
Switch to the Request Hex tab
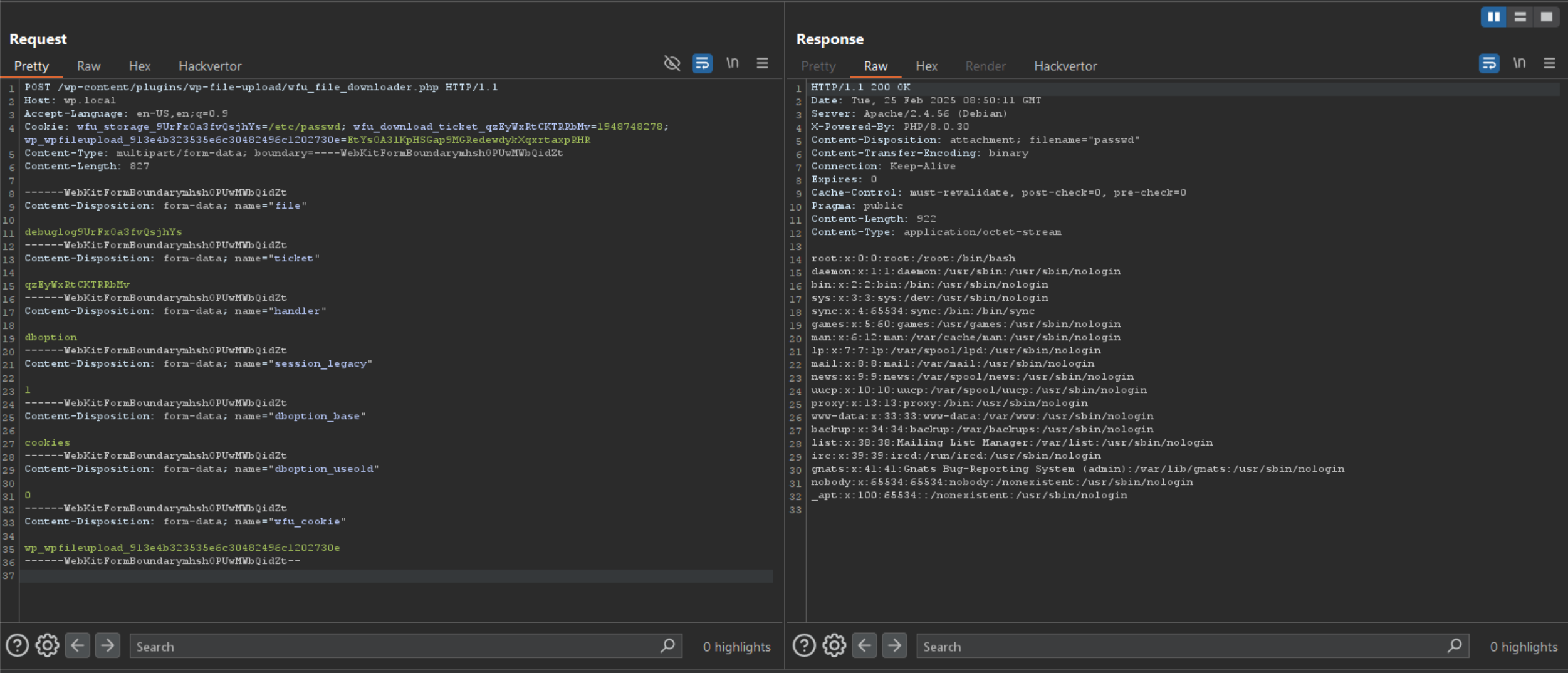[x=139, y=66]
